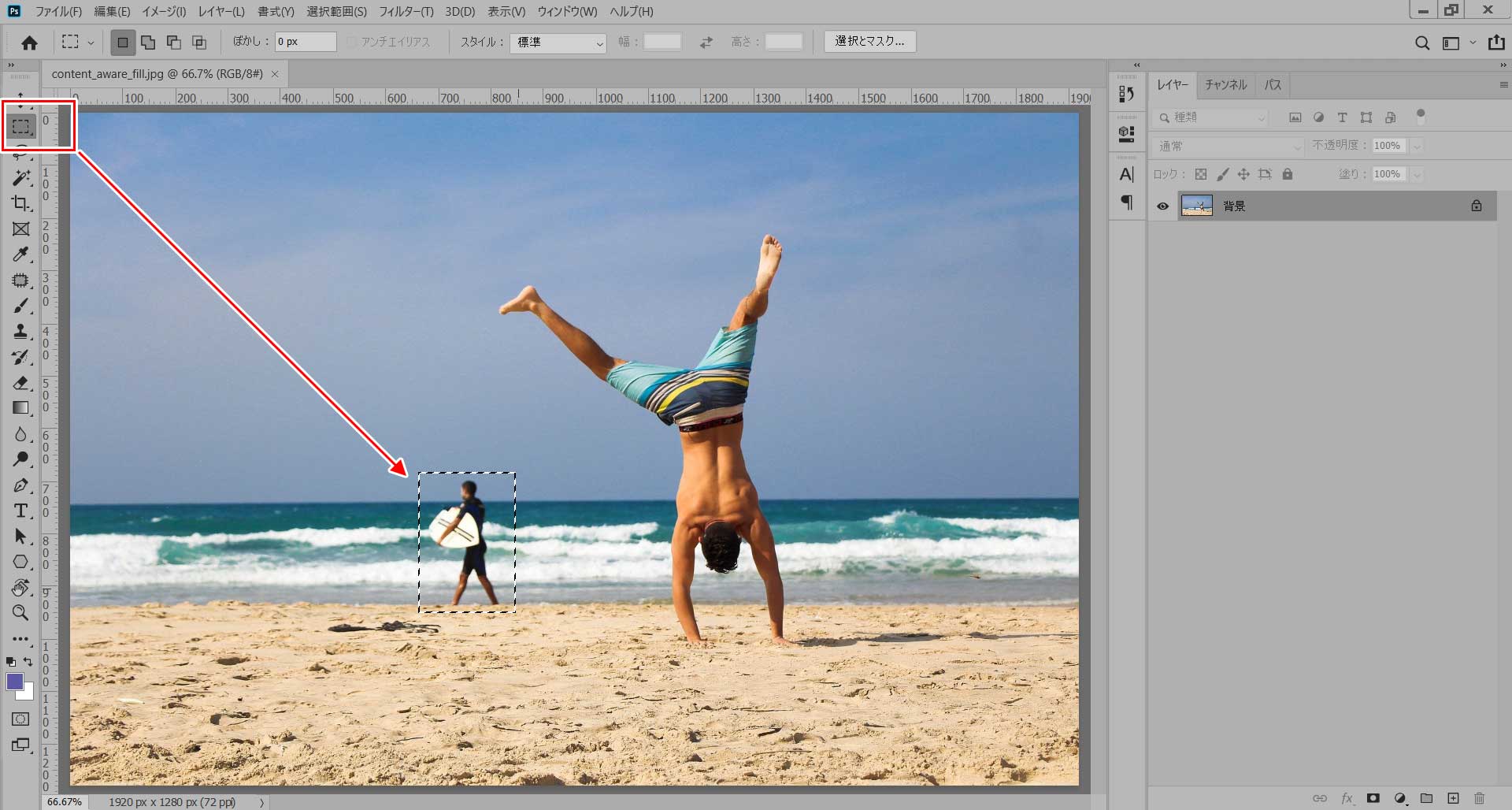Toggle the layer filter on/off switch

[1421, 117]
